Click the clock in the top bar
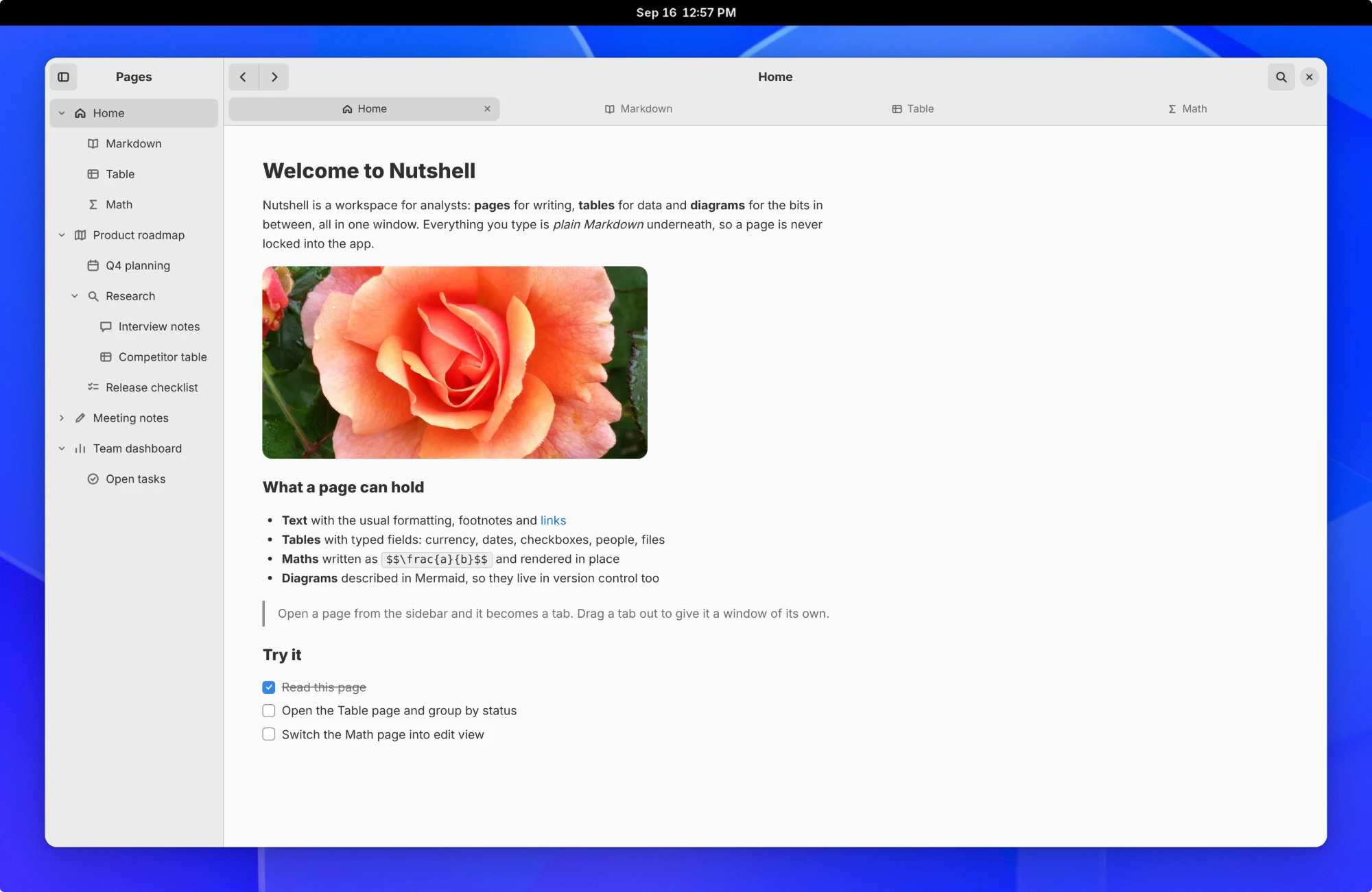The width and height of the screenshot is (1372, 892). [686, 12]
